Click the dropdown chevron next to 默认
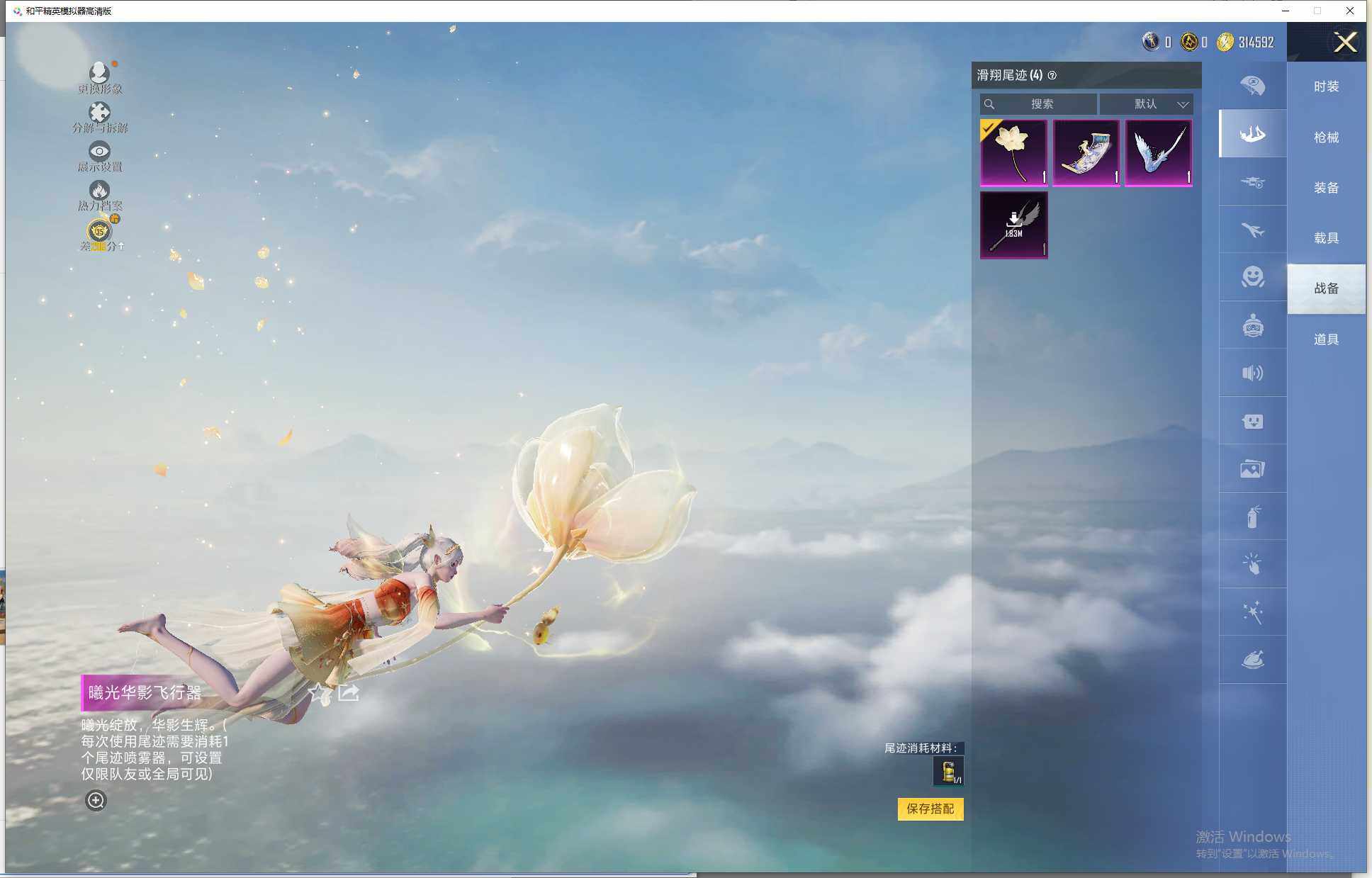This screenshot has height=878, width=1372. (x=1183, y=104)
